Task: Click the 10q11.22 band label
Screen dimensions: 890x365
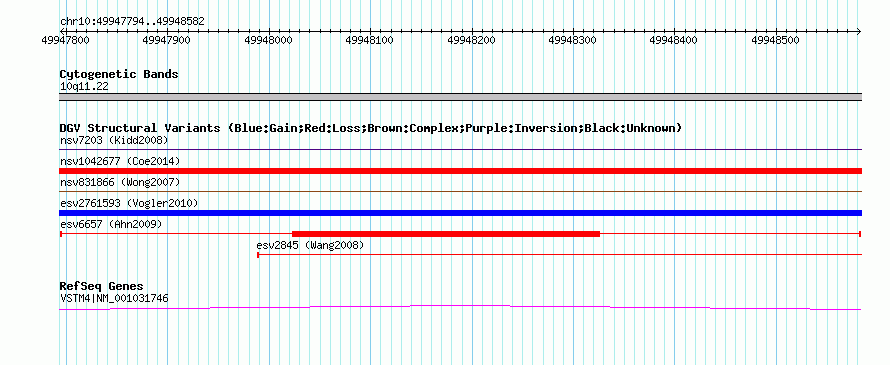Action: 84,87
